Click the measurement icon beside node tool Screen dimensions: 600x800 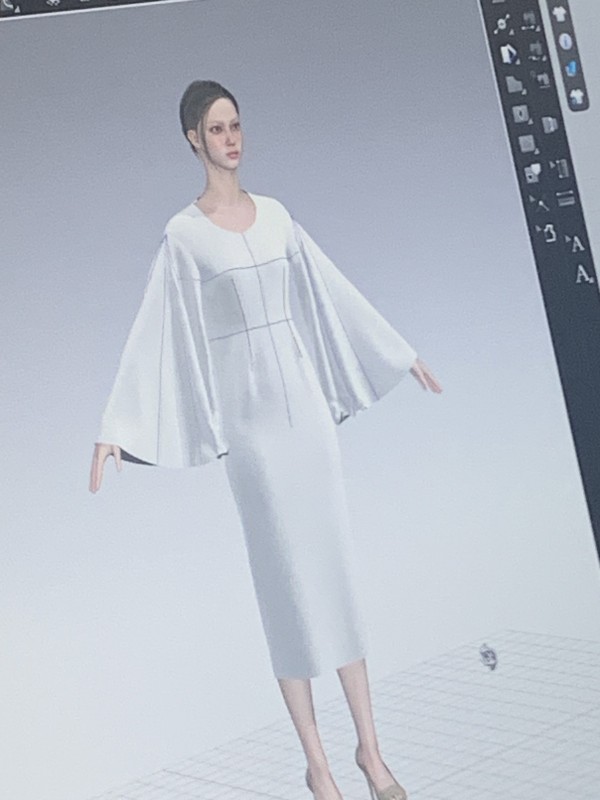tap(529, 19)
